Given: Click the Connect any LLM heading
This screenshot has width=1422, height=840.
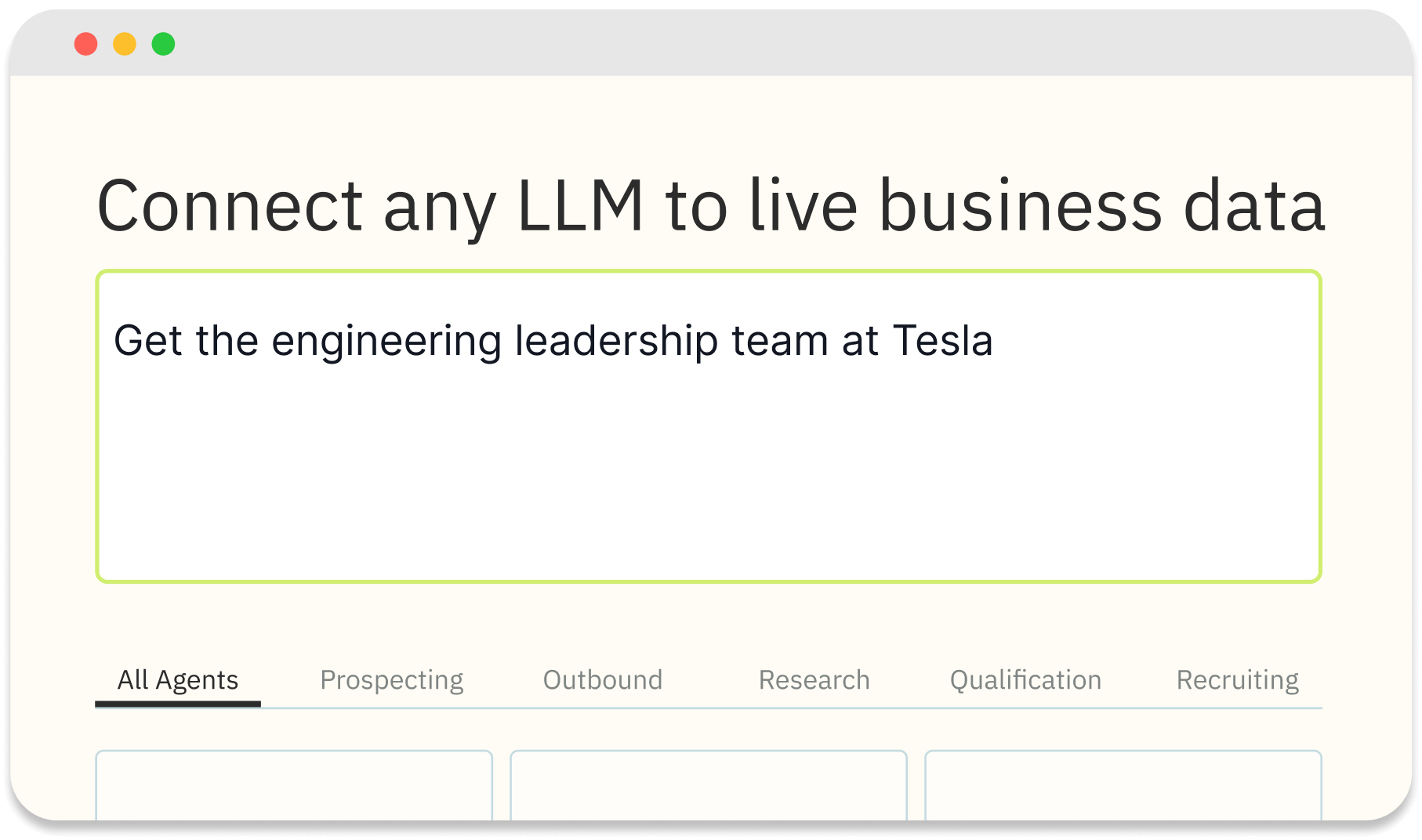Looking at the screenshot, I should [710, 206].
